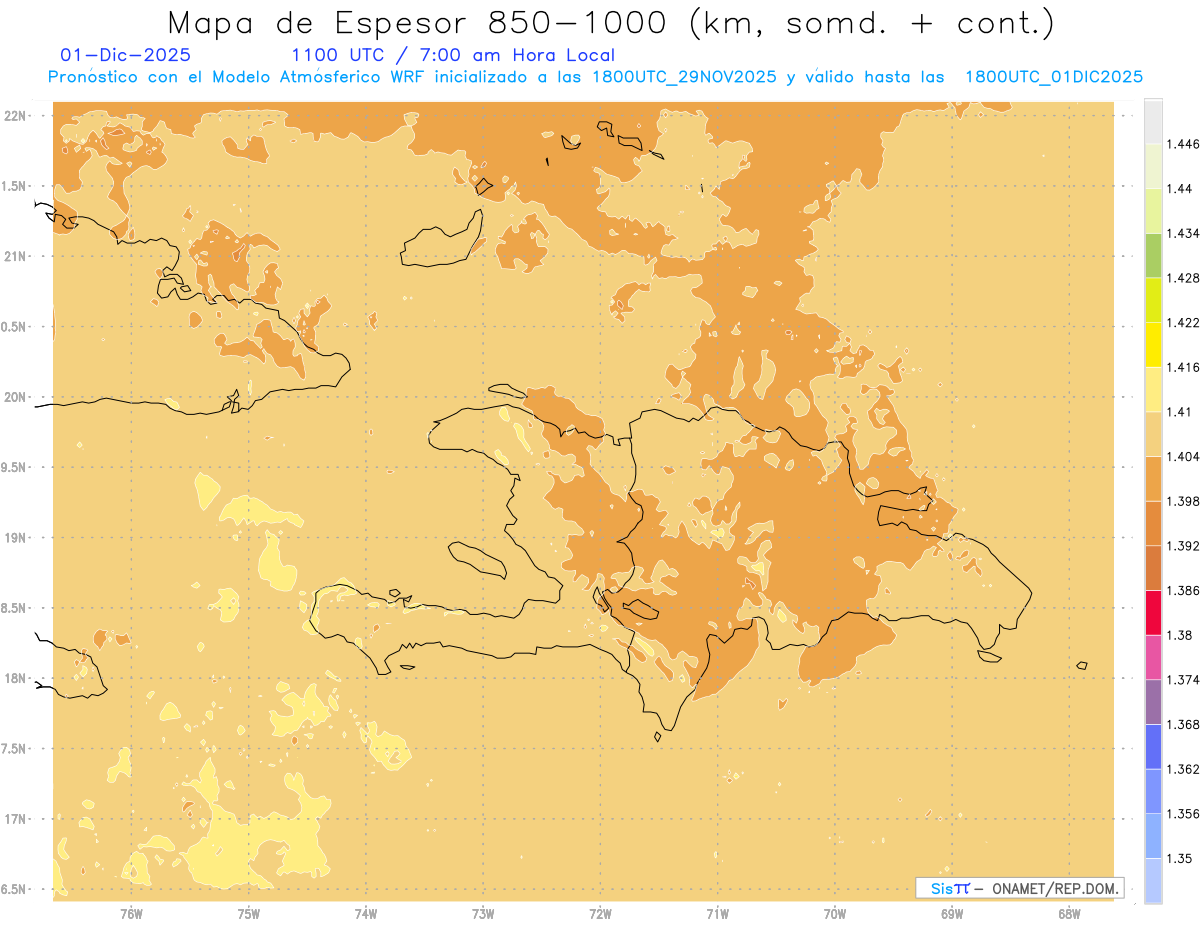Click the "1.392" colorbar value
This screenshot has height=927, width=1200.
1183,546
